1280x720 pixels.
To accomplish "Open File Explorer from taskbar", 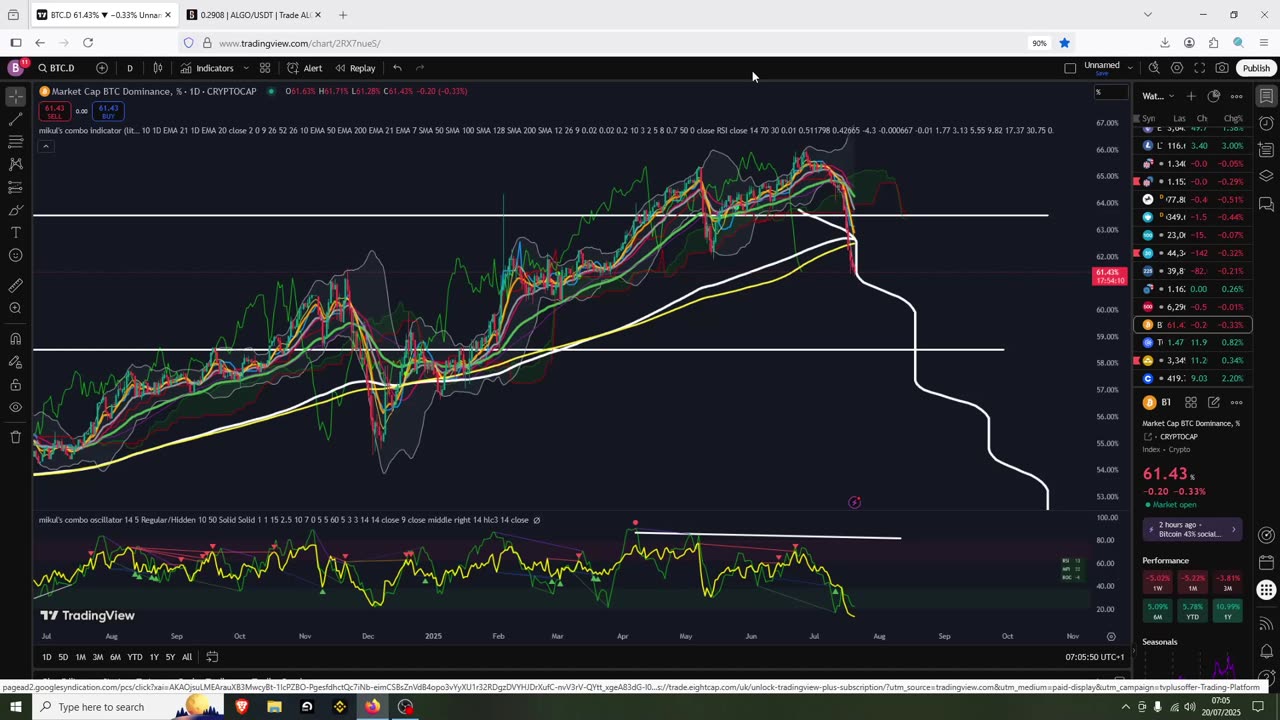I will pyautogui.click(x=274, y=707).
